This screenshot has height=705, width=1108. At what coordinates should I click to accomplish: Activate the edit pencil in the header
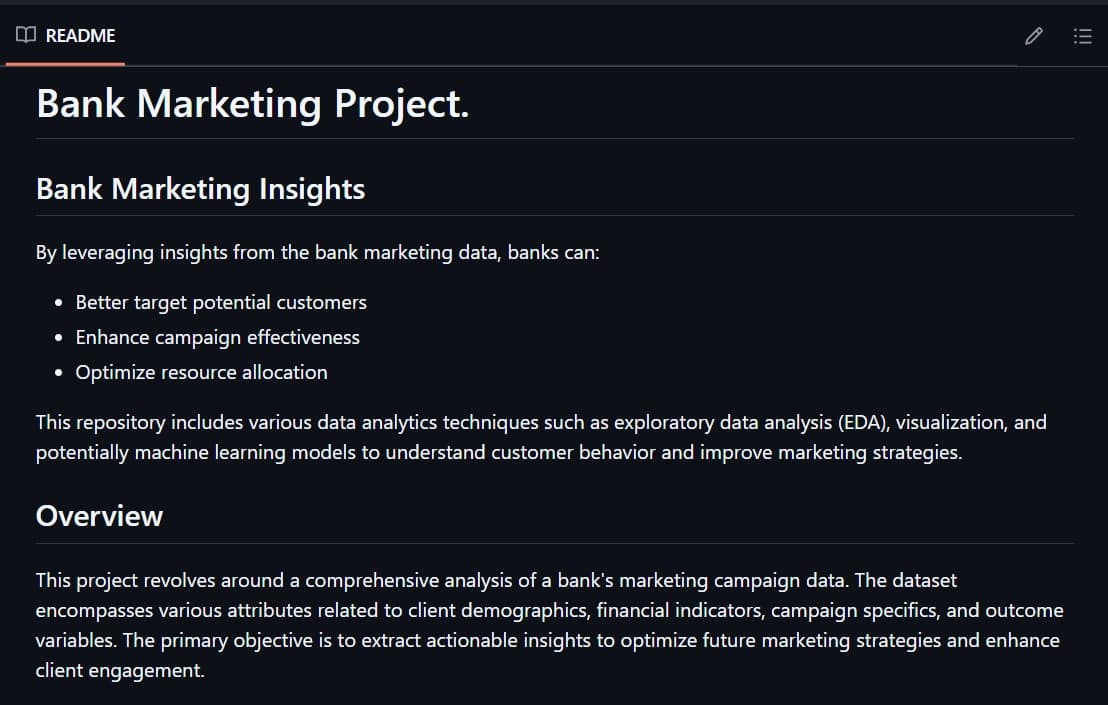[x=1033, y=36]
